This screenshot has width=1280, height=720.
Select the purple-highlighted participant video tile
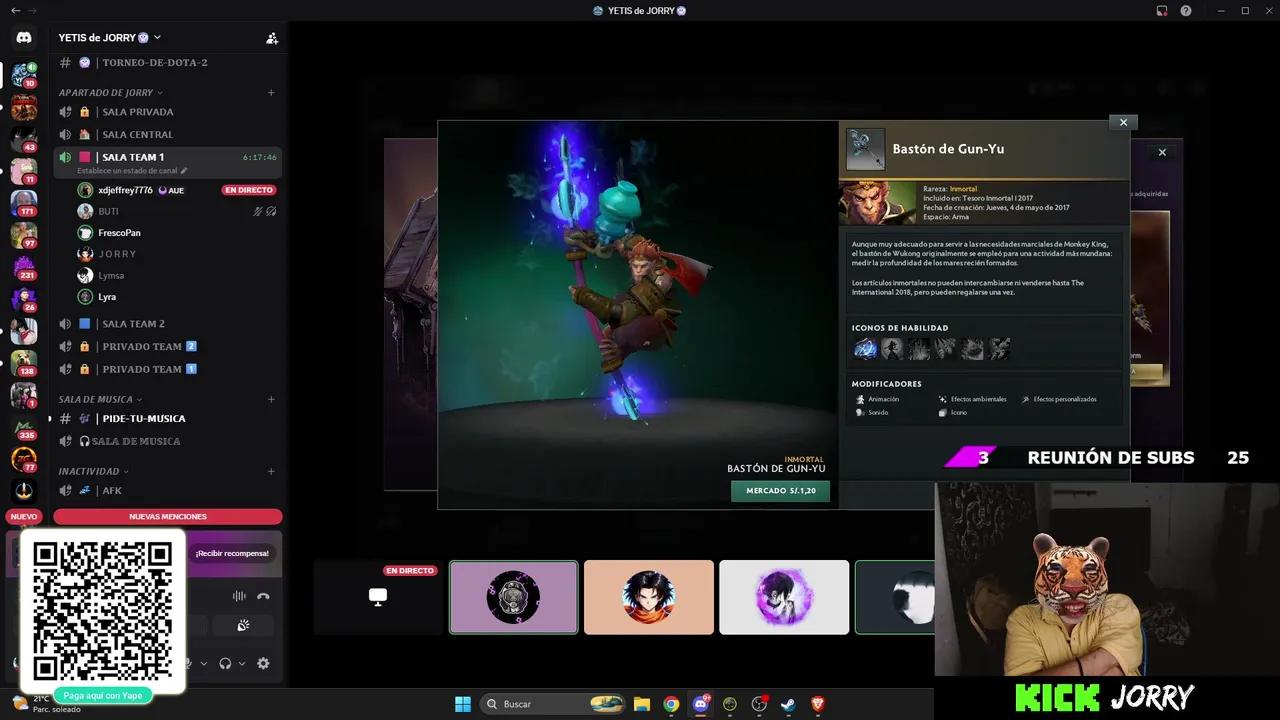click(x=514, y=597)
